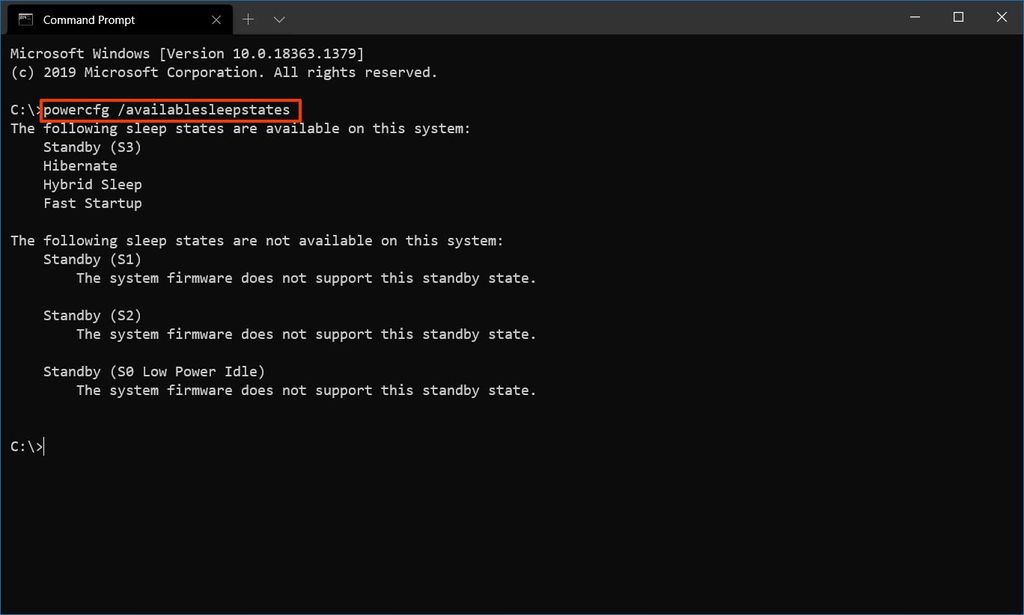The width and height of the screenshot is (1024, 615).
Task: Select the Standby (S0 Low Power Idle) line
Action: (x=154, y=371)
